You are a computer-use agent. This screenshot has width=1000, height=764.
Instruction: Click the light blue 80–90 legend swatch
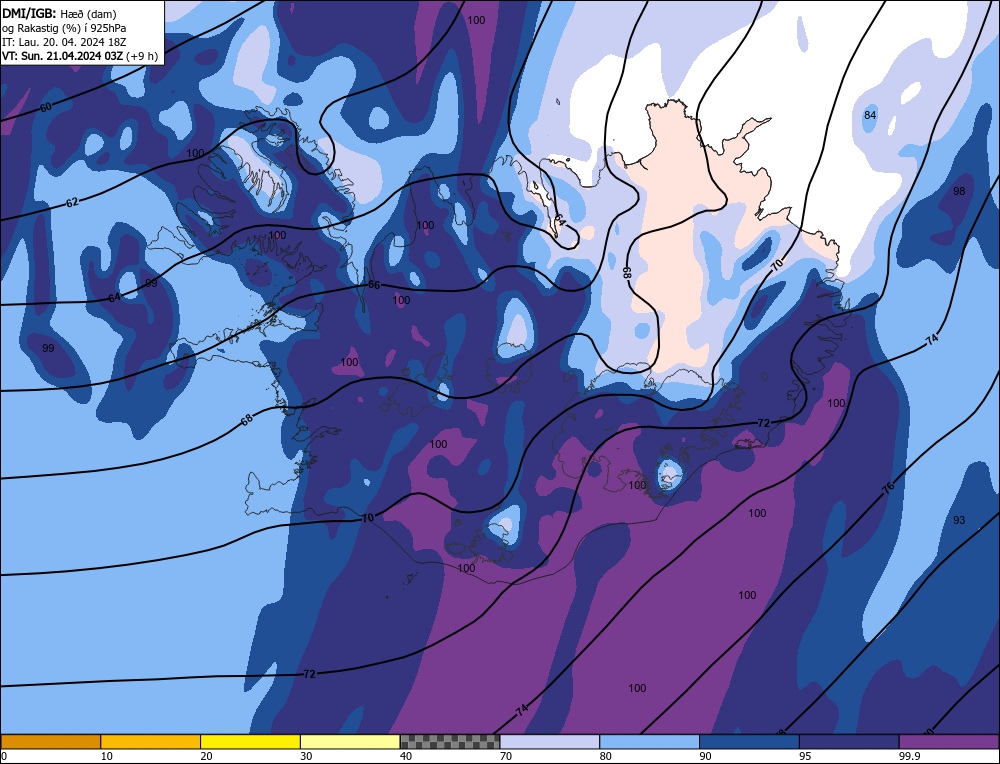(649, 742)
